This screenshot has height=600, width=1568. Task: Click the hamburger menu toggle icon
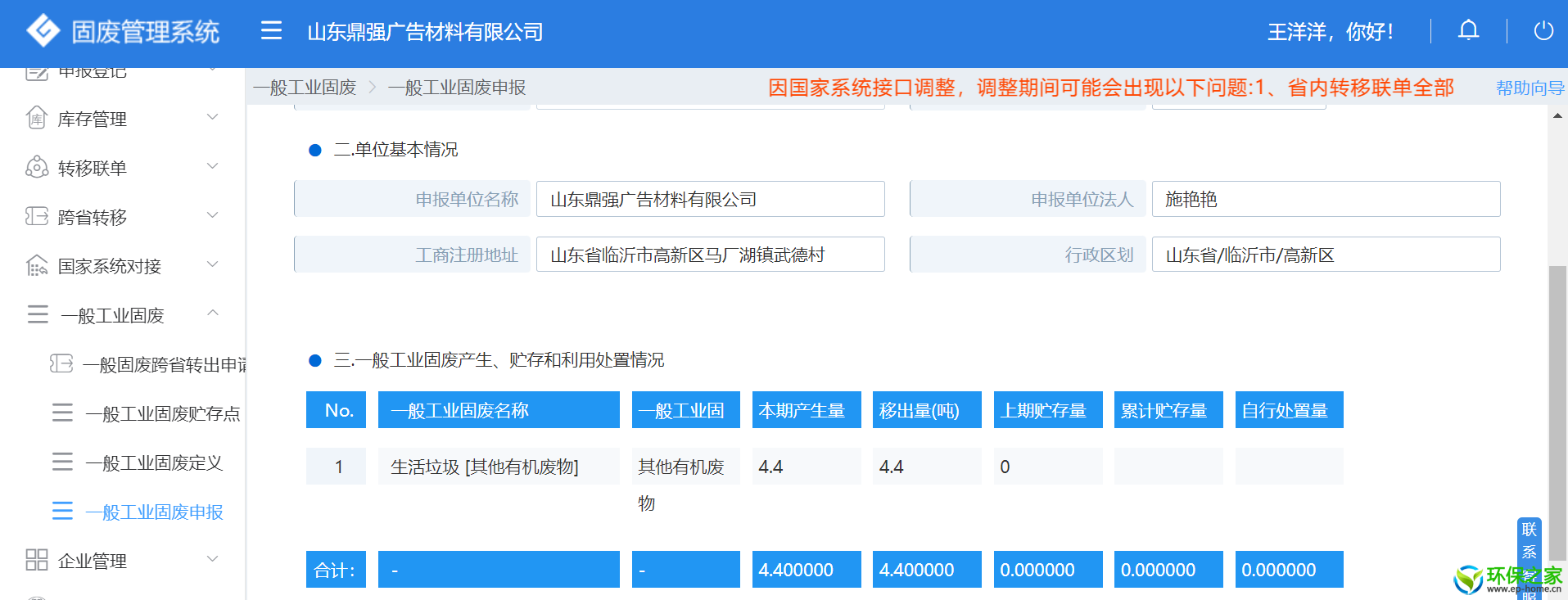click(x=271, y=31)
